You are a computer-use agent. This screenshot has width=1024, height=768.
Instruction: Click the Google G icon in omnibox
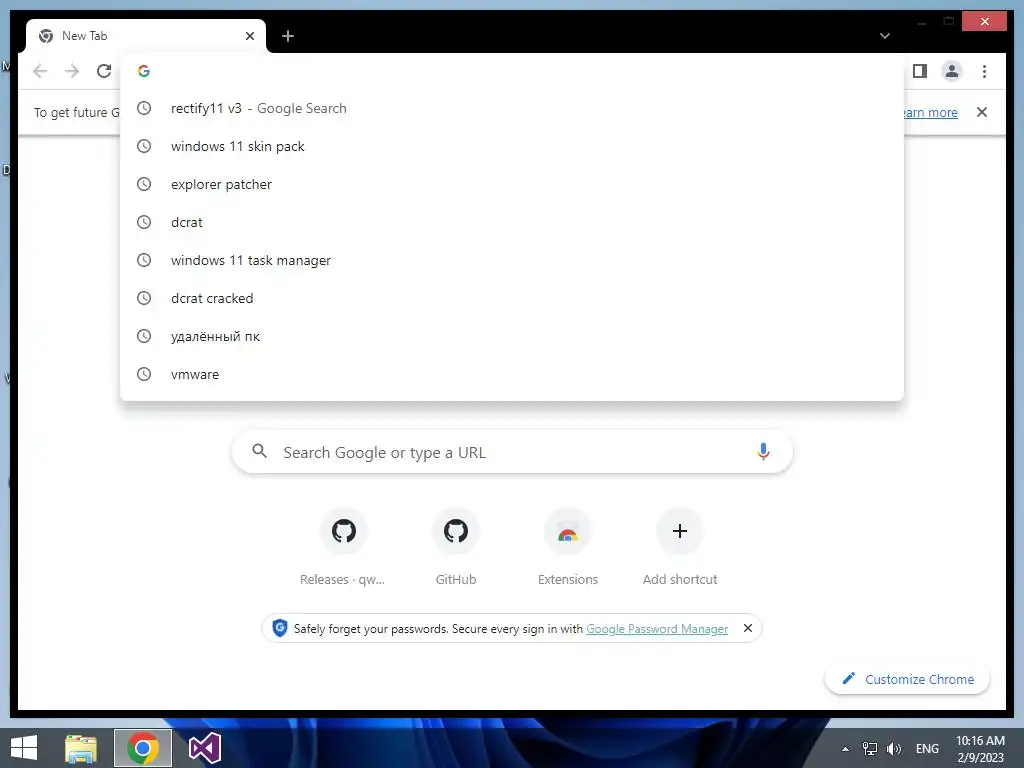click(144, 71)
